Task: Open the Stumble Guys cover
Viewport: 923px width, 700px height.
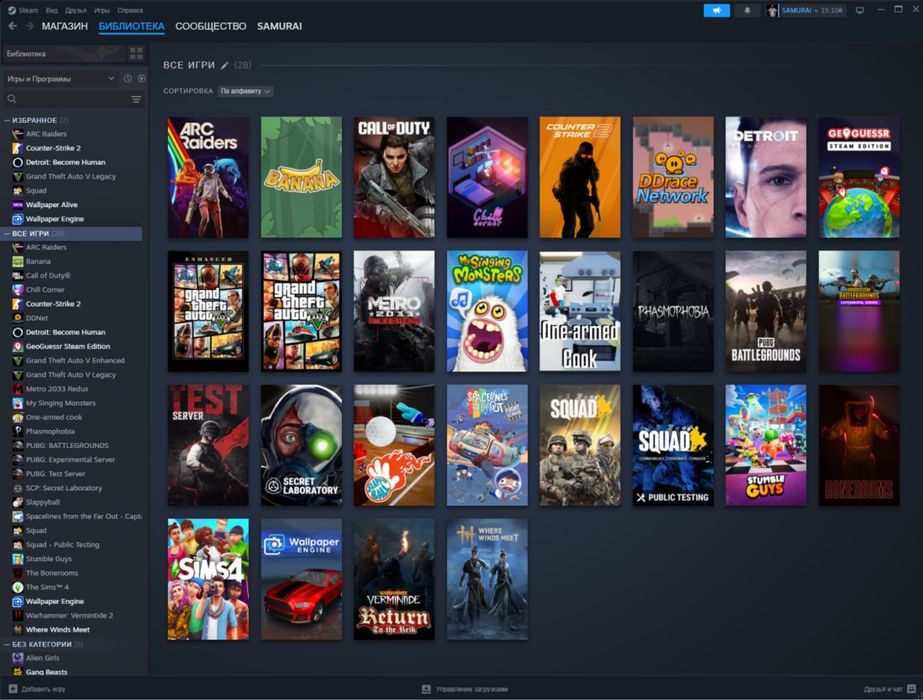Action: click(766, 446)
